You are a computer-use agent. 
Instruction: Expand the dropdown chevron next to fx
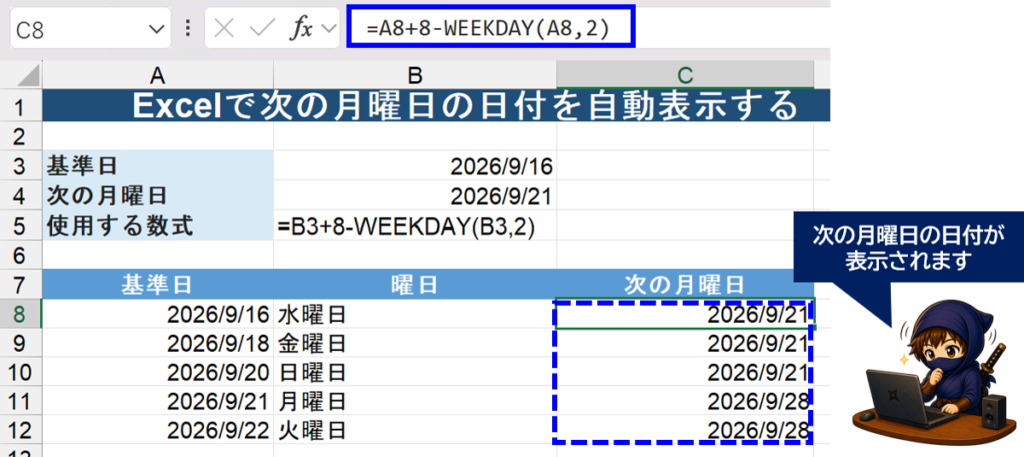328,29
